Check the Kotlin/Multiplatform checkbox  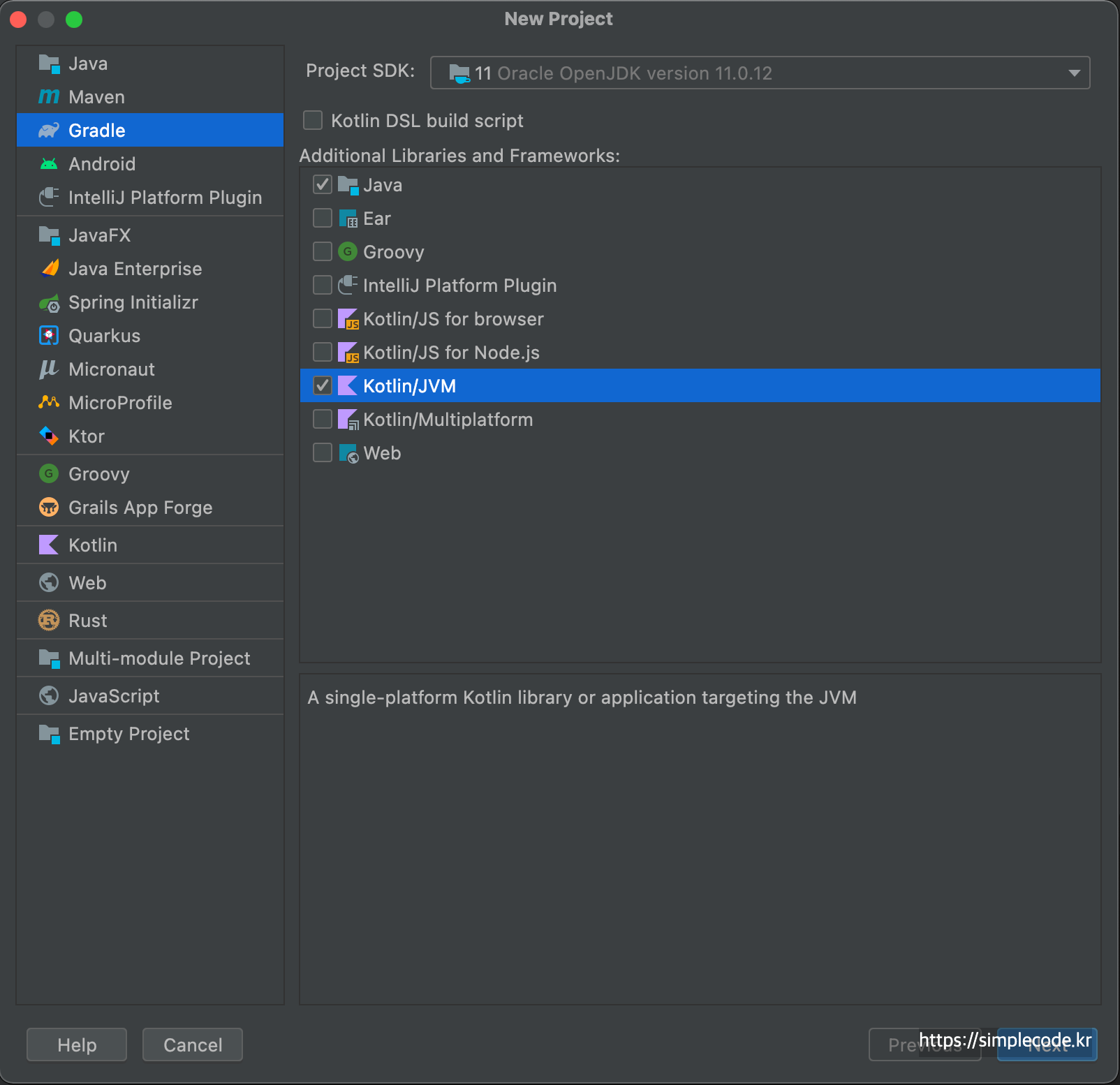click(323, 420)
